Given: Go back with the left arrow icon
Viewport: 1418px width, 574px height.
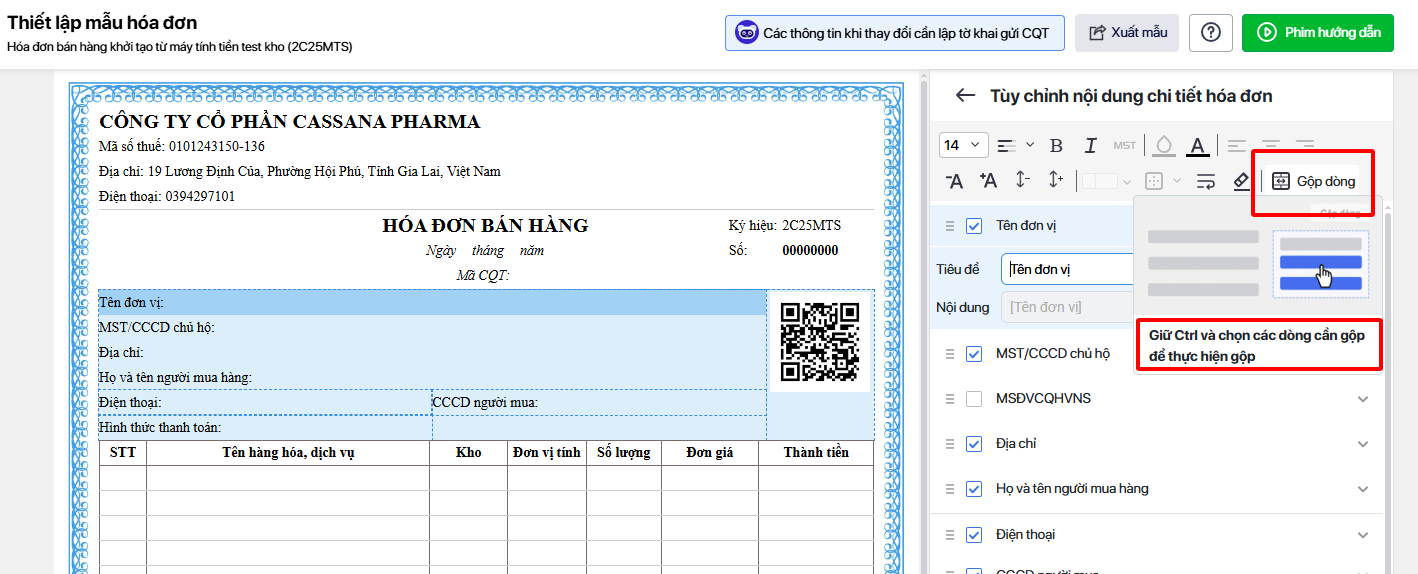Looking at the screenshot, I should click(965, 96).
